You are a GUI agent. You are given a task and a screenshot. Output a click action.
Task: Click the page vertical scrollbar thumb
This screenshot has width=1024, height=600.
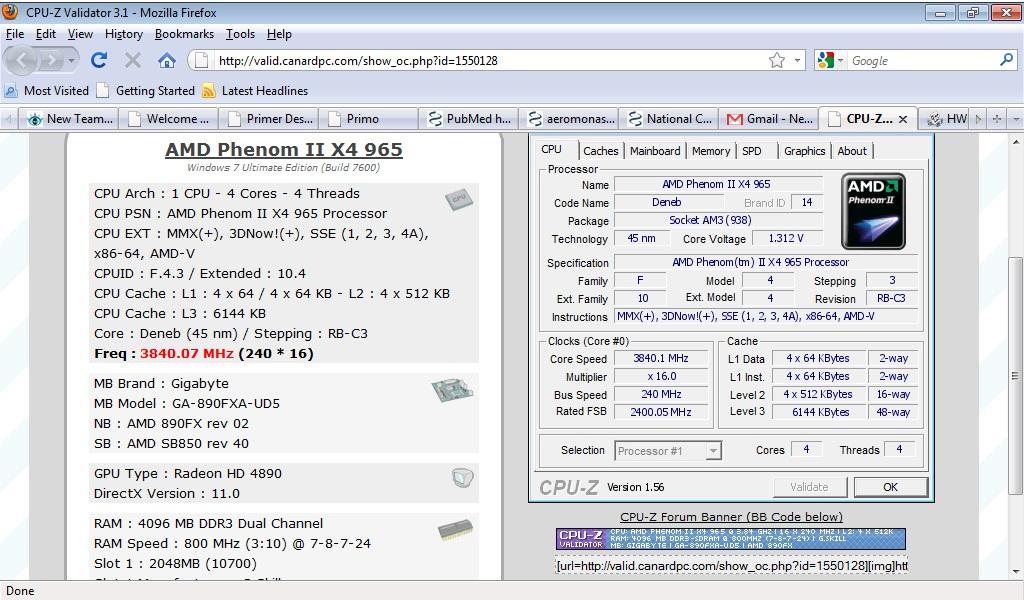click(x=1015, y=375)
